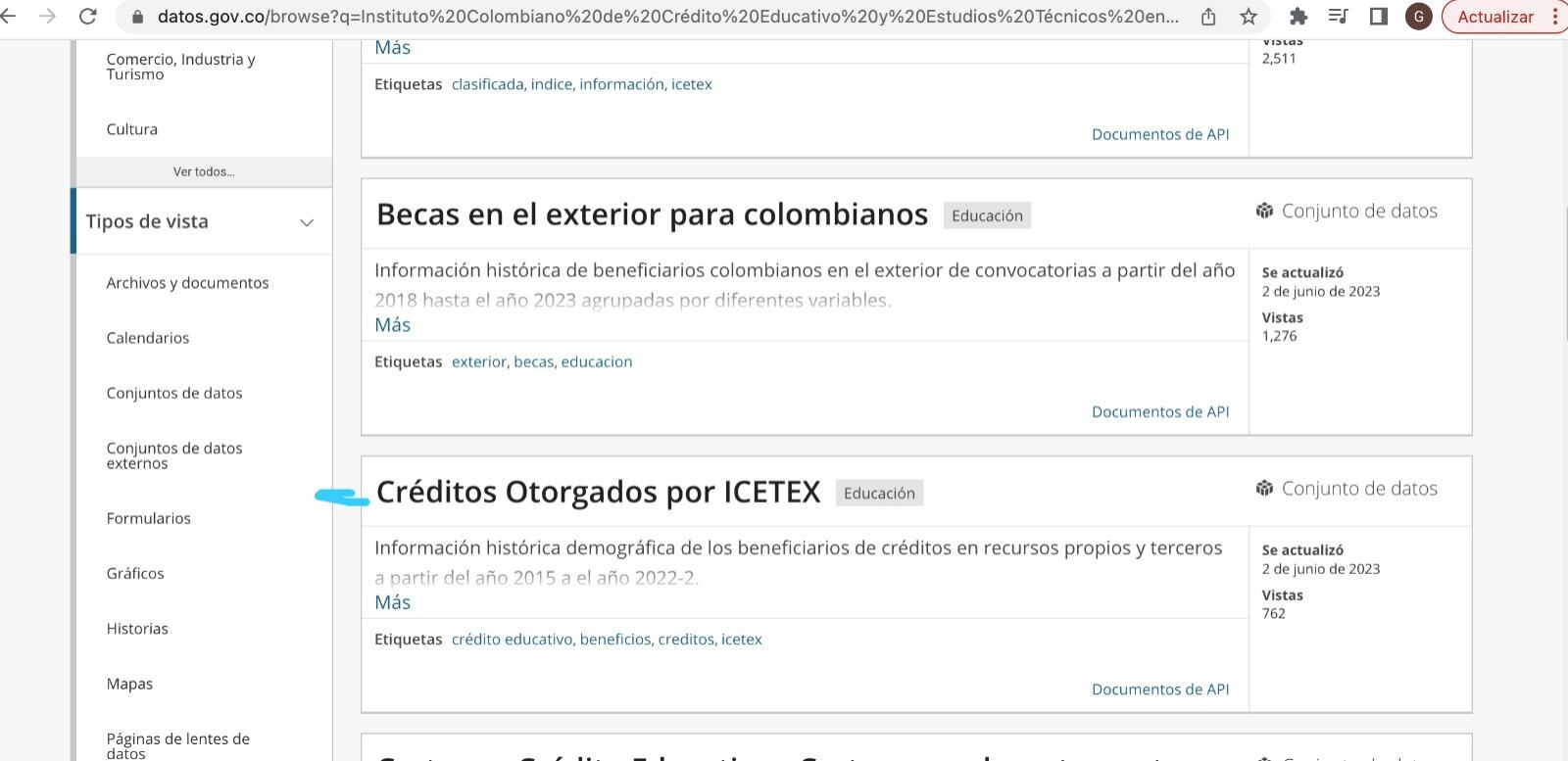Image resolution: width=1568 pixels, height=761 pixels.
Task: Filter by Conjuntos de datos externos
Action: pos(174,455)
